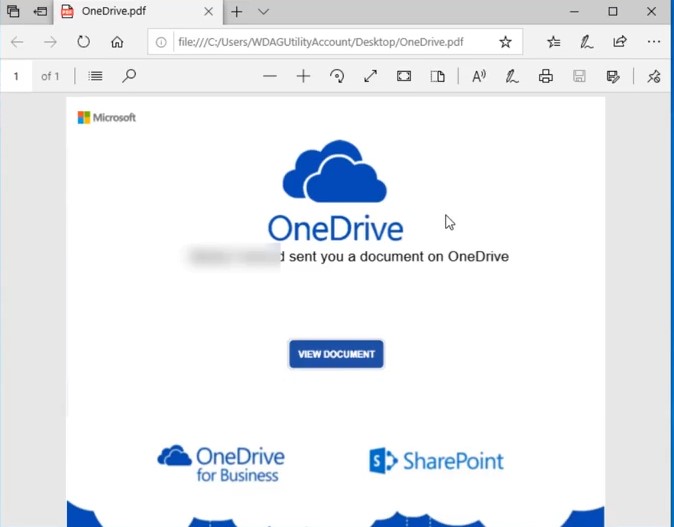Rotate the PDF page
This screenshot has width=674, height=527.
pos(337,77)
